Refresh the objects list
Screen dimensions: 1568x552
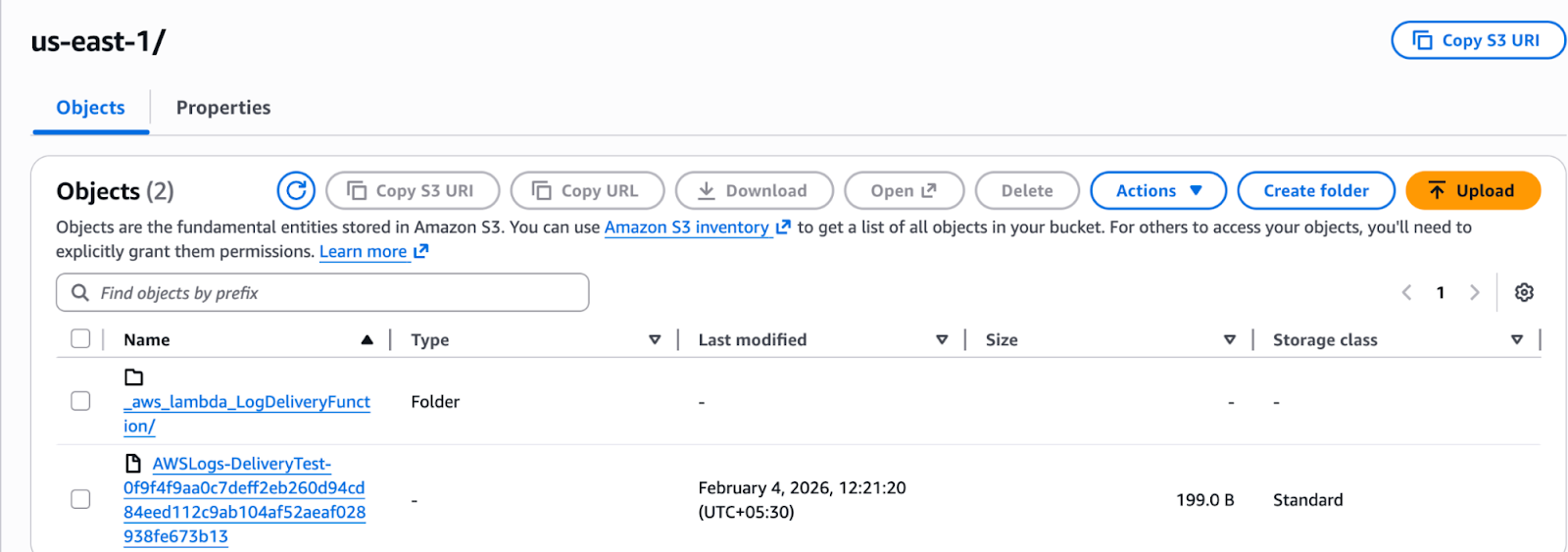pyautogui.click(x=296, y=190)
